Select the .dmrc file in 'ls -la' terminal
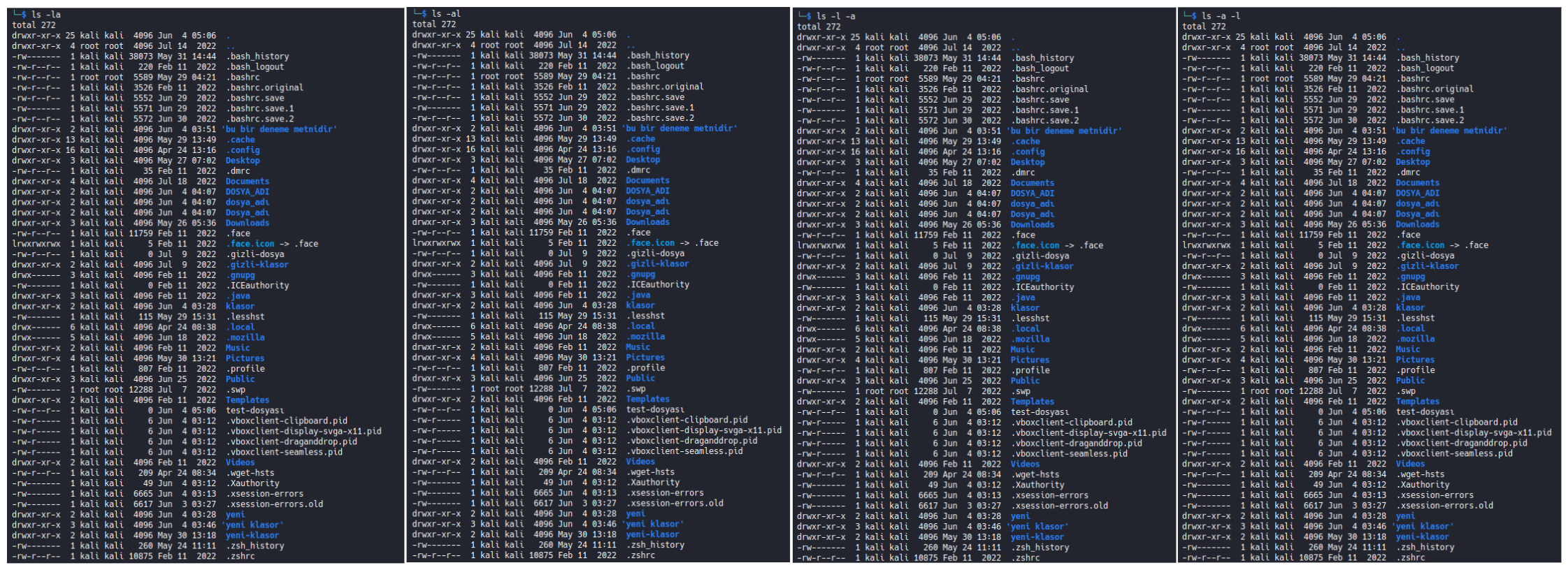 coord(238,171)
